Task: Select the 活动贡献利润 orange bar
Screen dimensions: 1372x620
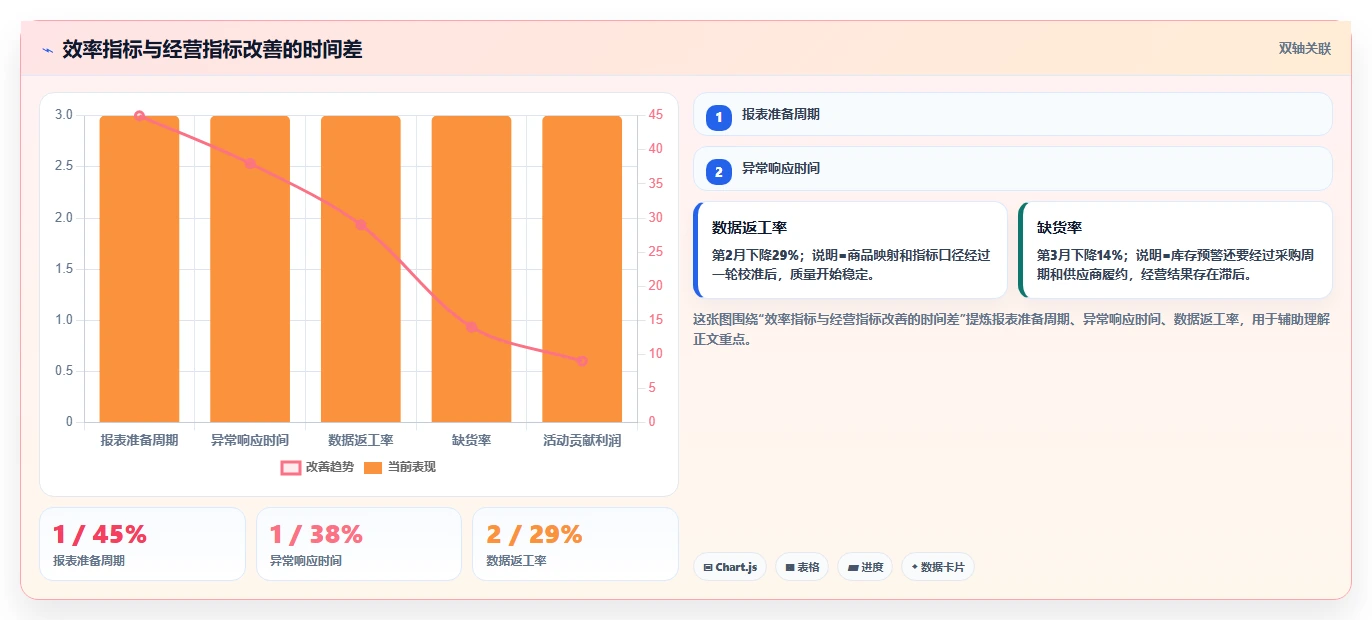Action: [x=582, y=268]
